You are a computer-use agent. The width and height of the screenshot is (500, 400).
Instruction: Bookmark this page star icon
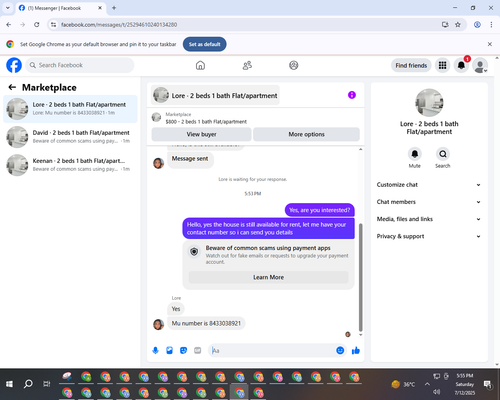(x=458, y=25)
